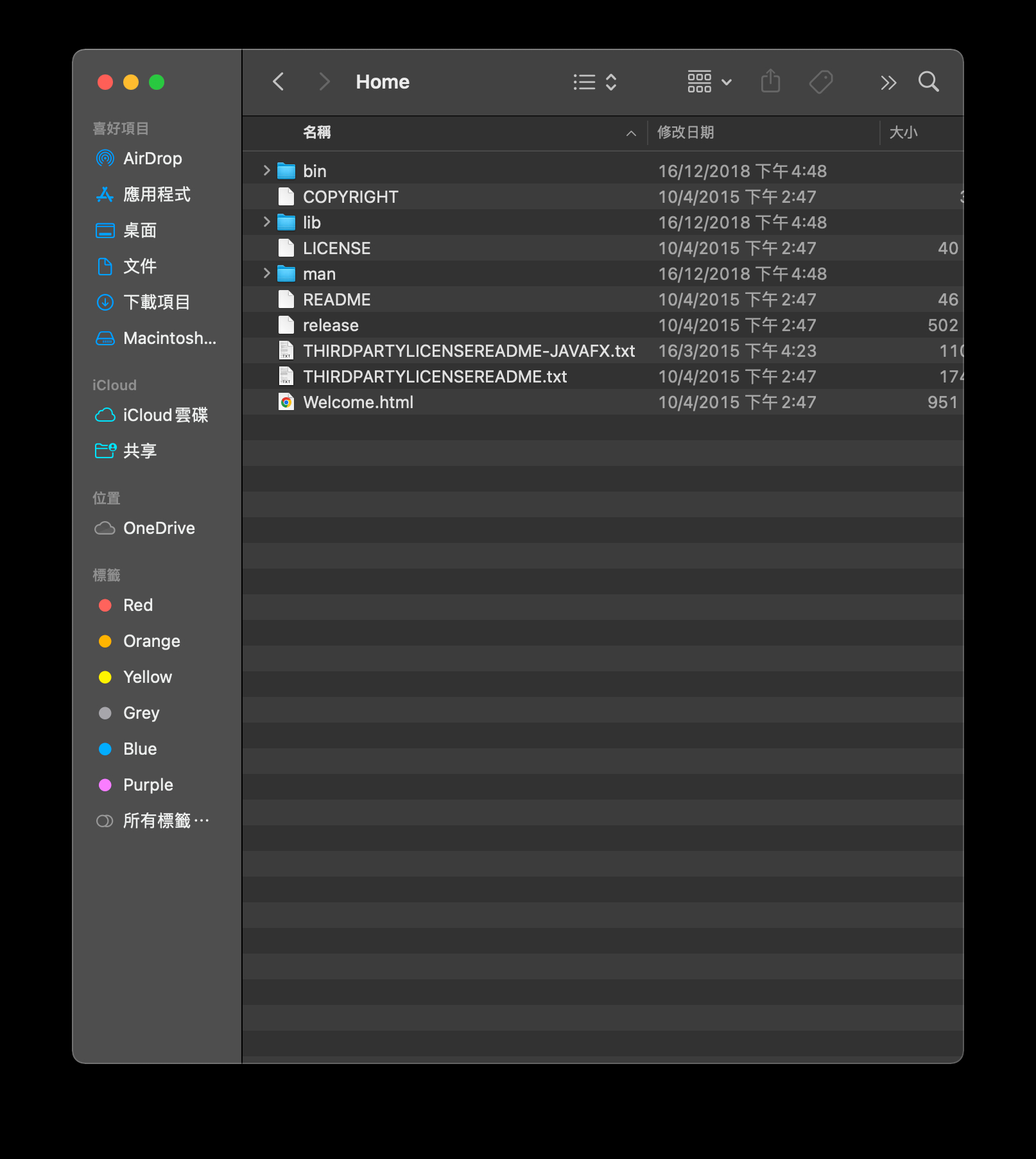Open OneDrive location in sidebar

click(159, 528)
